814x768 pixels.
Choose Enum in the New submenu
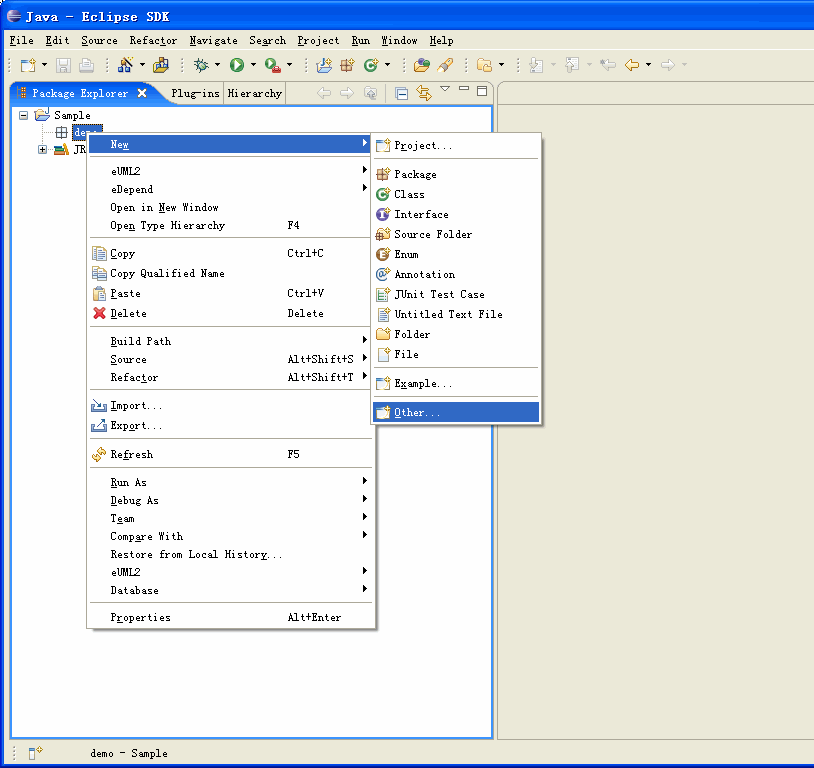pyautogui.click(x=456, y=254)
